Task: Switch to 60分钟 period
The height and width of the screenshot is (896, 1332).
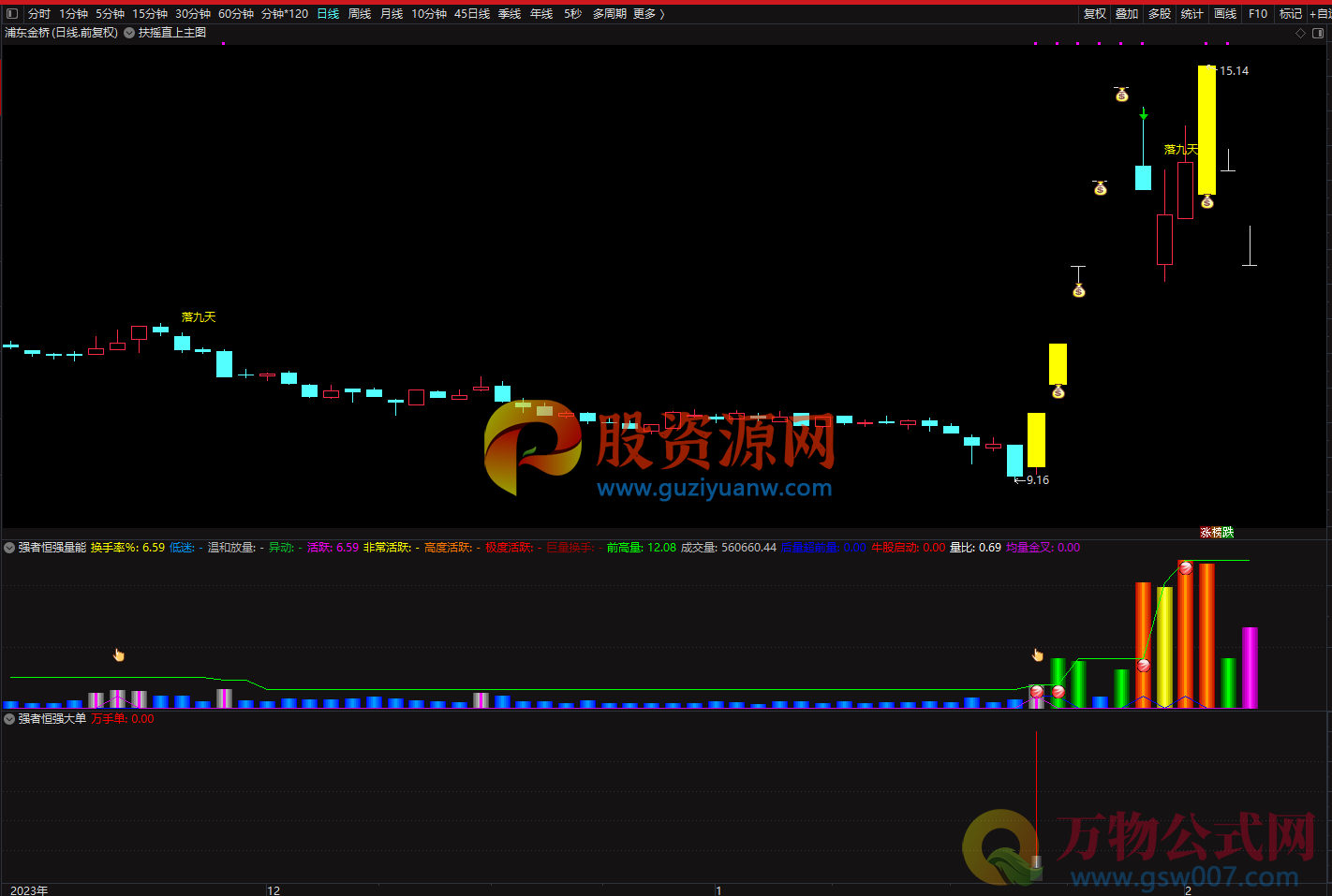Action: (236, 14)
